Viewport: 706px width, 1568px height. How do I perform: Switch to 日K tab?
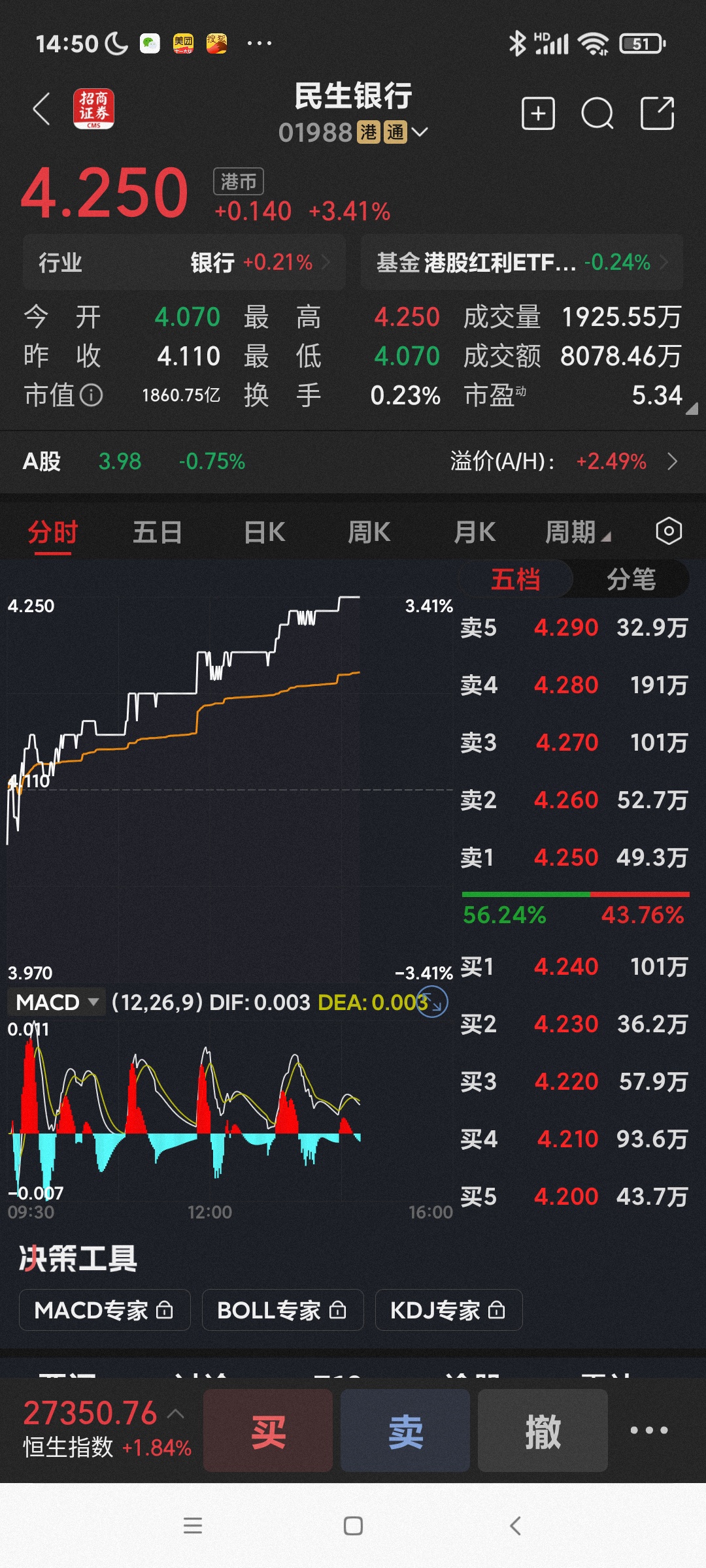coord(264,532)
